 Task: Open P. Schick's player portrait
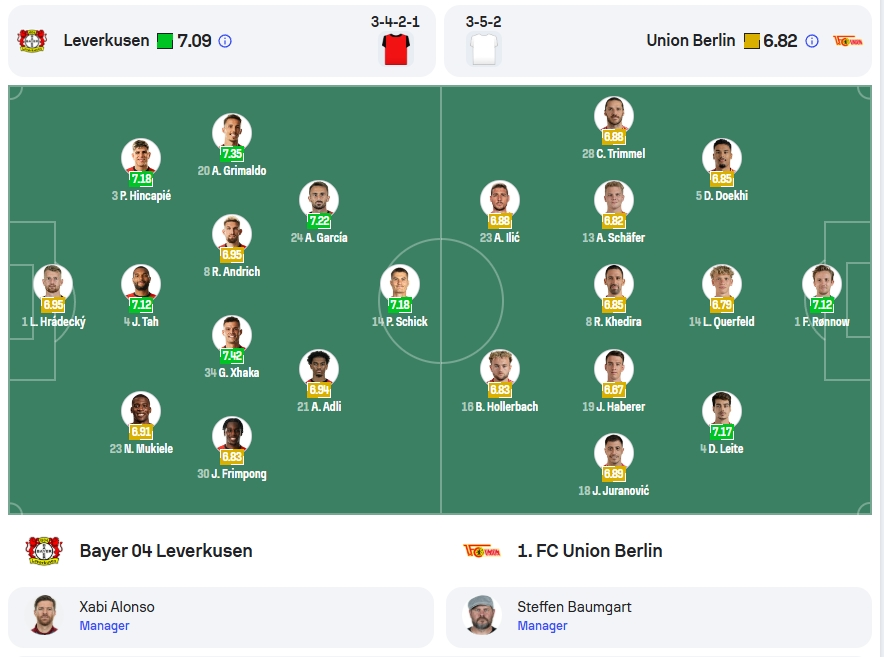[x=400, y=284]
